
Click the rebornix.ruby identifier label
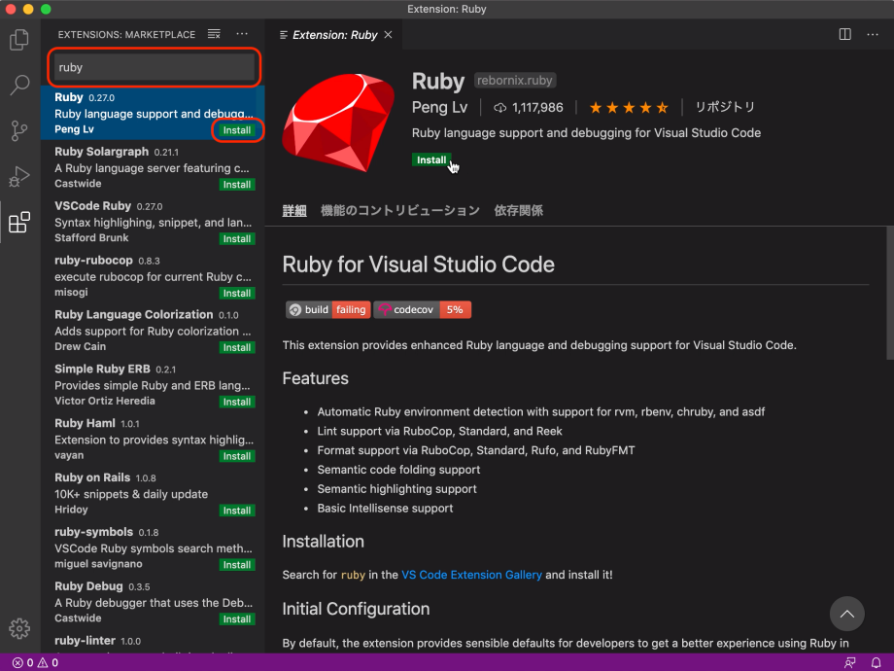[514, 80]
